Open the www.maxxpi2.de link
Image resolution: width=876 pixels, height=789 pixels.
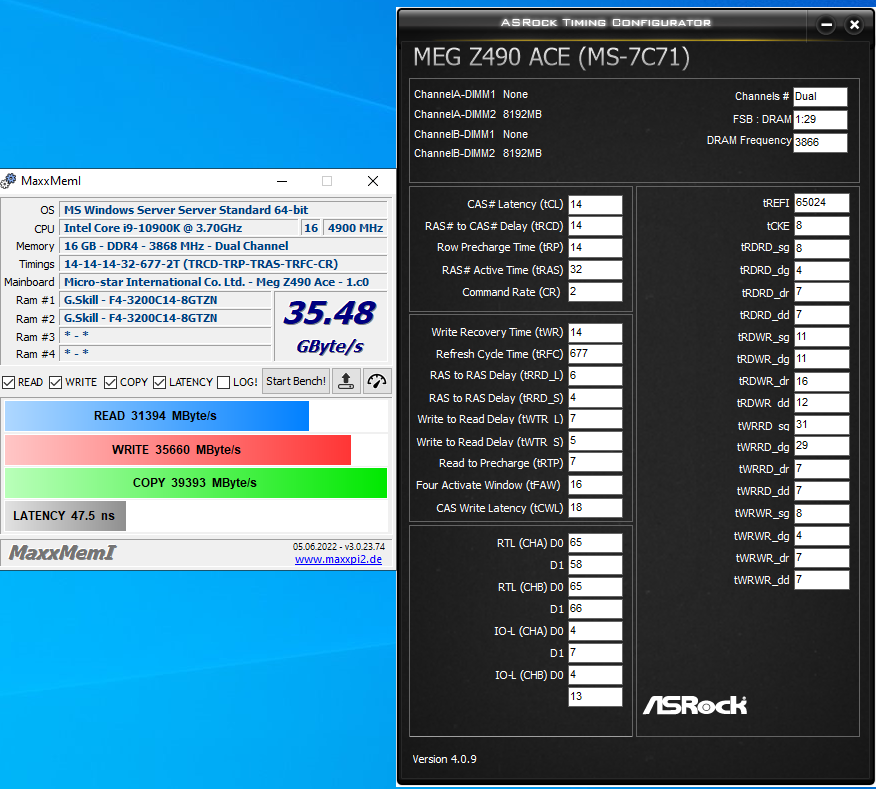pyautogui.click(x=339, y=559)
